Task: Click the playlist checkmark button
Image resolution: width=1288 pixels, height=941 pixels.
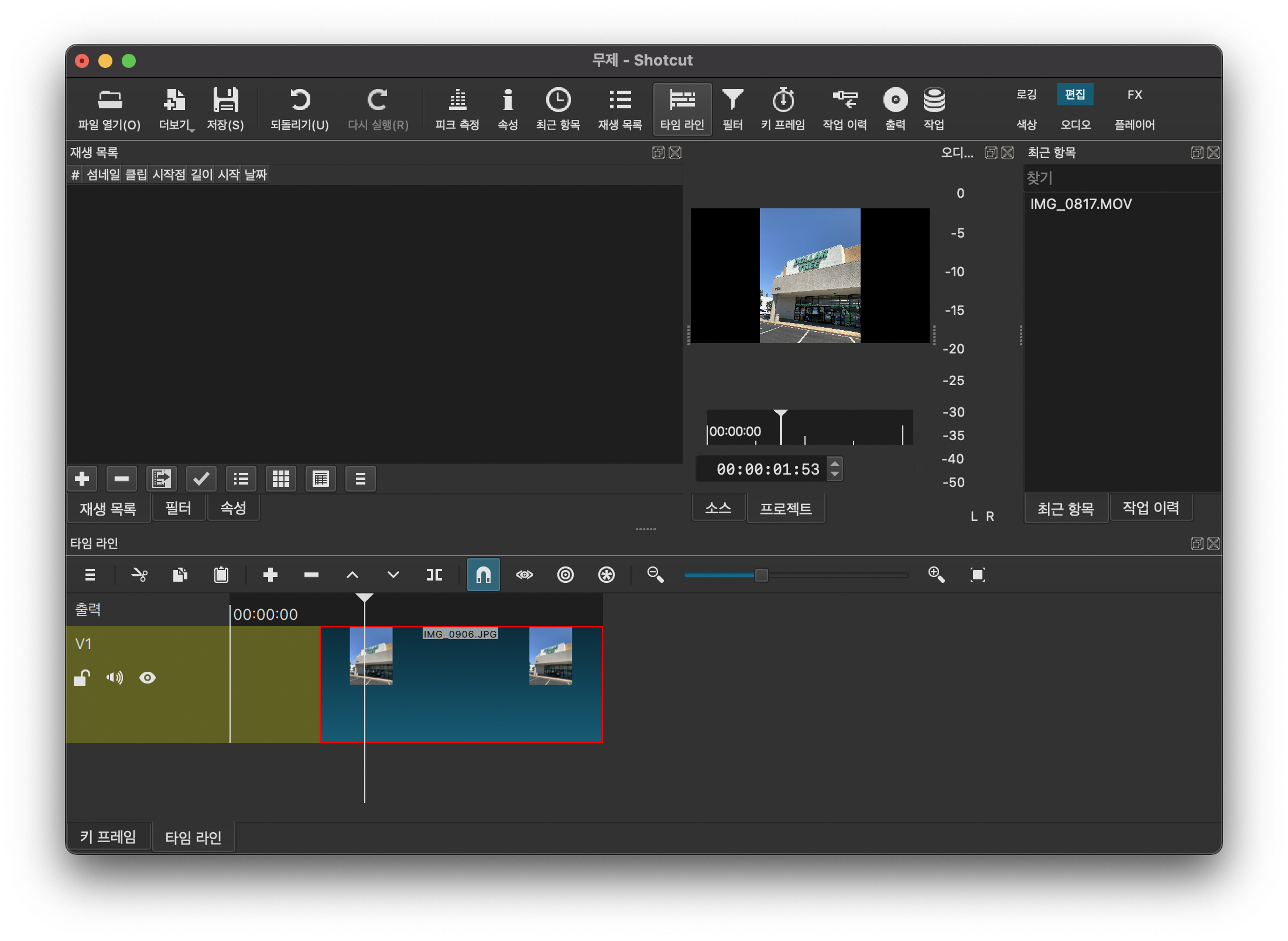Action: pyautogui.click(x=201, y=479)
